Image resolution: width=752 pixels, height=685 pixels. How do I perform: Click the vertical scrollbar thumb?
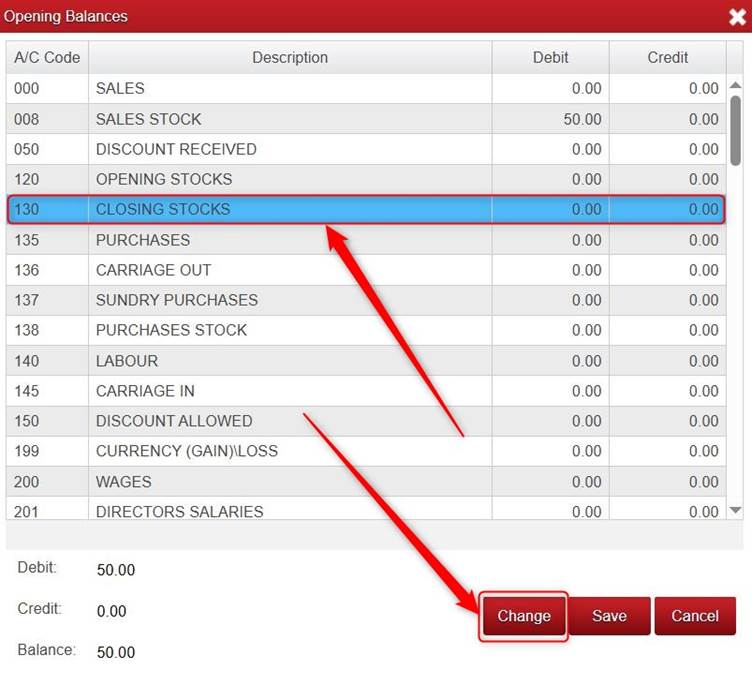point(735,130)
